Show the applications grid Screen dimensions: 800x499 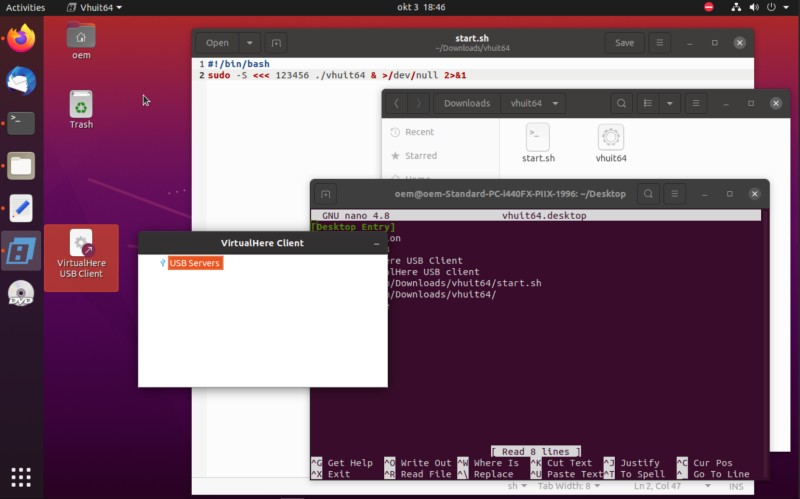click(x=21, y=477)
